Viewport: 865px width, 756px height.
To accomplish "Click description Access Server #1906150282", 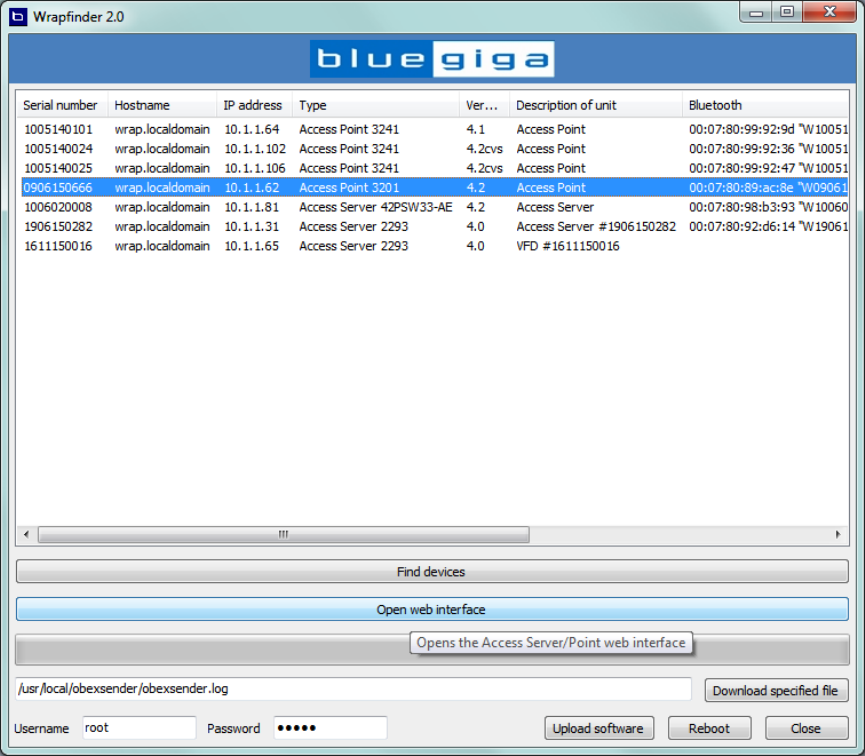I will [x=596, y=227].
